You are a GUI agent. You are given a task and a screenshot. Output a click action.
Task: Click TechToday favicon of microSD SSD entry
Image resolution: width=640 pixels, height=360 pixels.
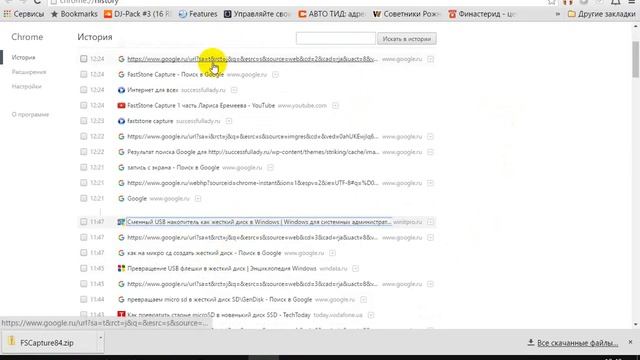tap(121, 315)
